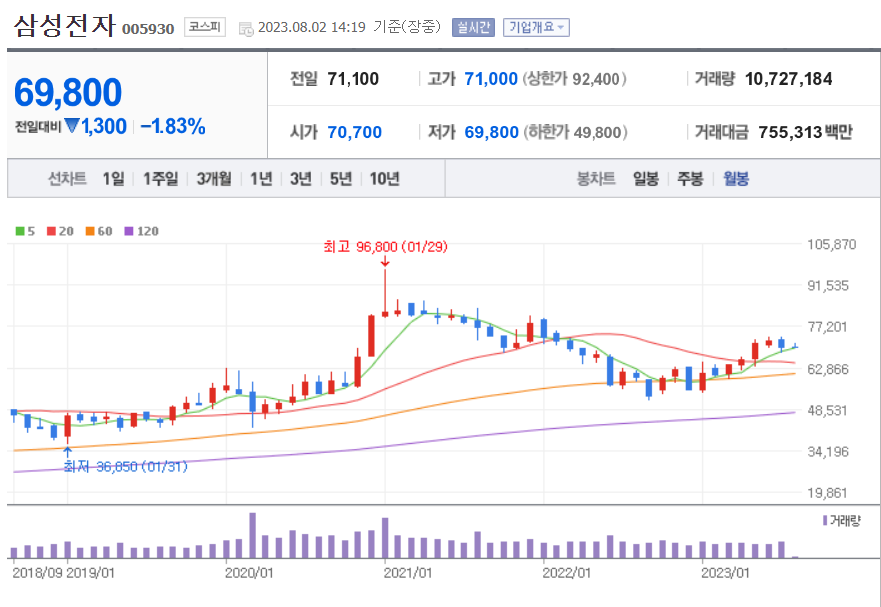Click the 2020/01 date axis label
The image size is (881, 607).
[x=248, y=573]
